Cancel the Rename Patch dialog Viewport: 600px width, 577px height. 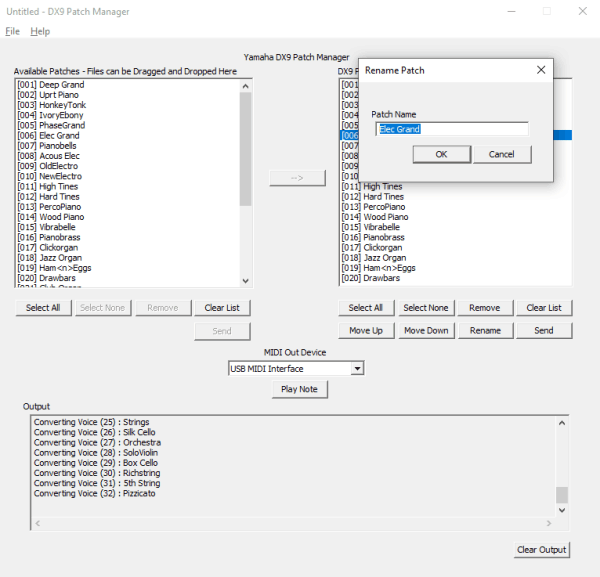502,154
